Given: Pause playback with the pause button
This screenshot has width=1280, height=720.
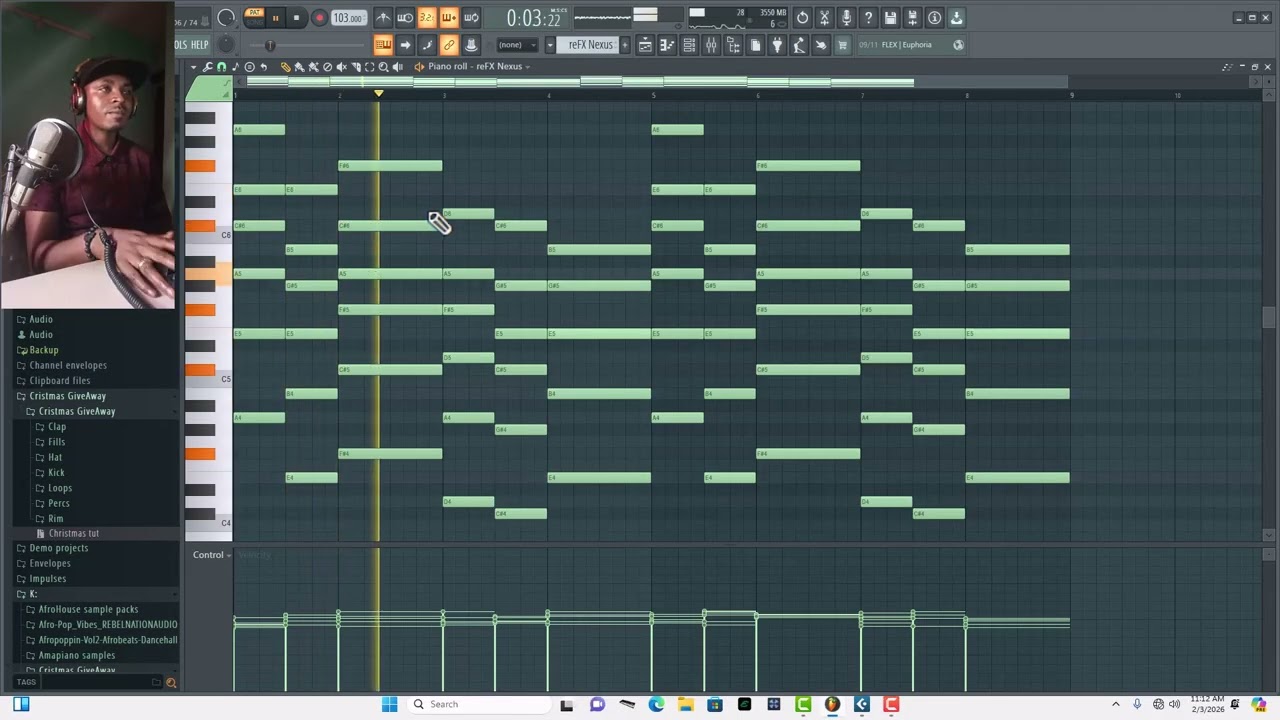Looking at the screenshot, I should (275, 18).
